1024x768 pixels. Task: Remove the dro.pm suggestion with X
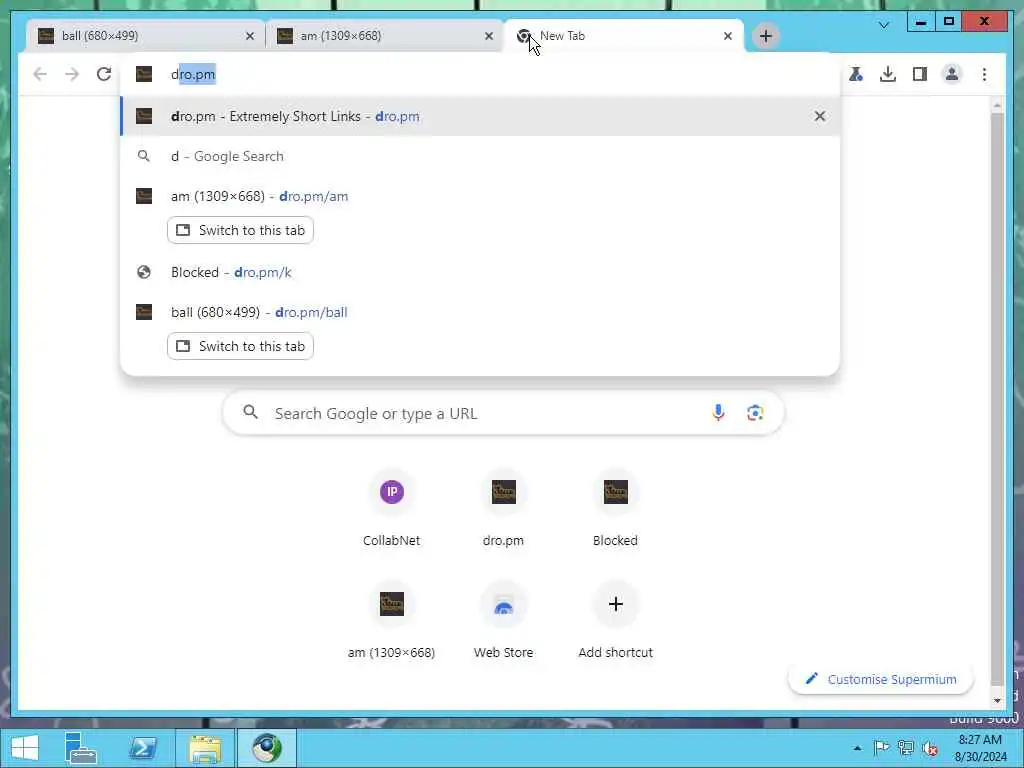click(x=820, y=116)
